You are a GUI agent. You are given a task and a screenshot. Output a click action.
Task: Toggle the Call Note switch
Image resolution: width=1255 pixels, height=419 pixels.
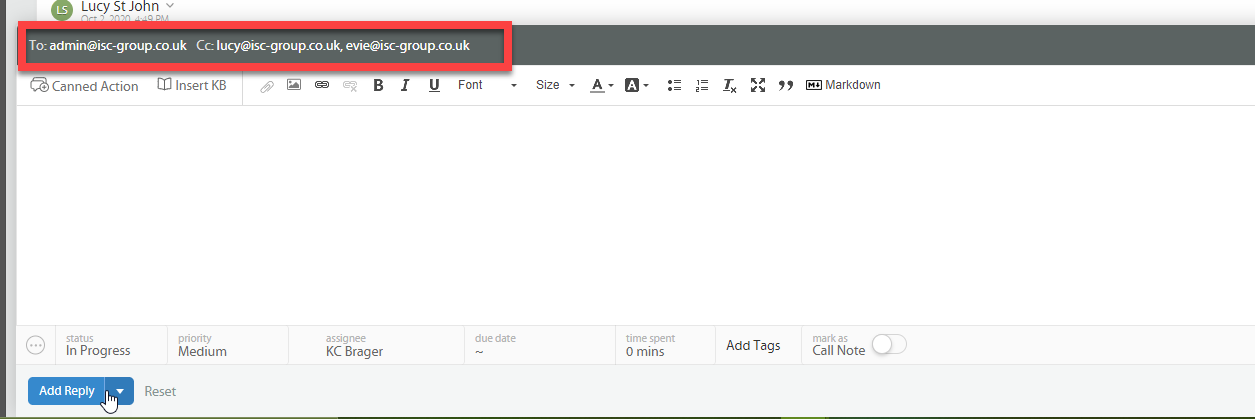[889, 345]
